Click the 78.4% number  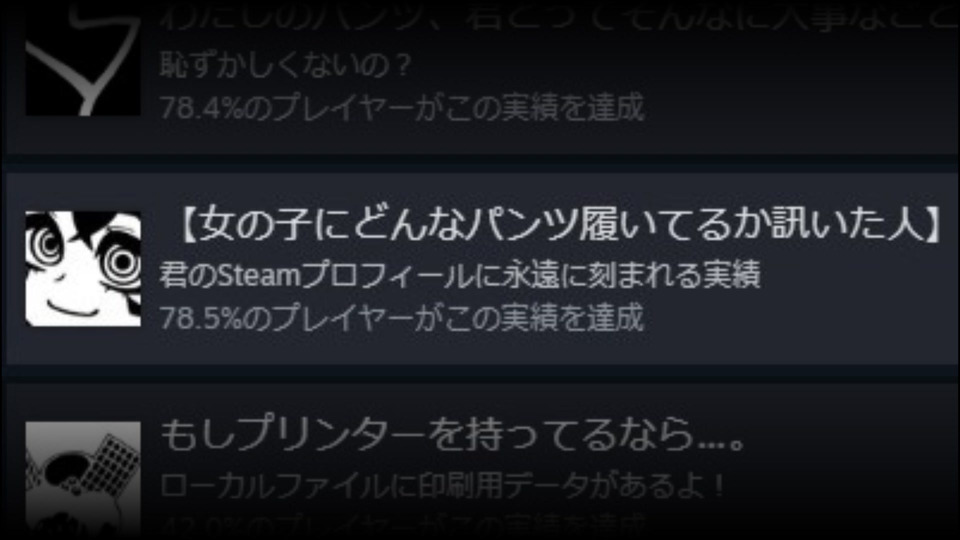pyautogui.click(x=201, y=108)
